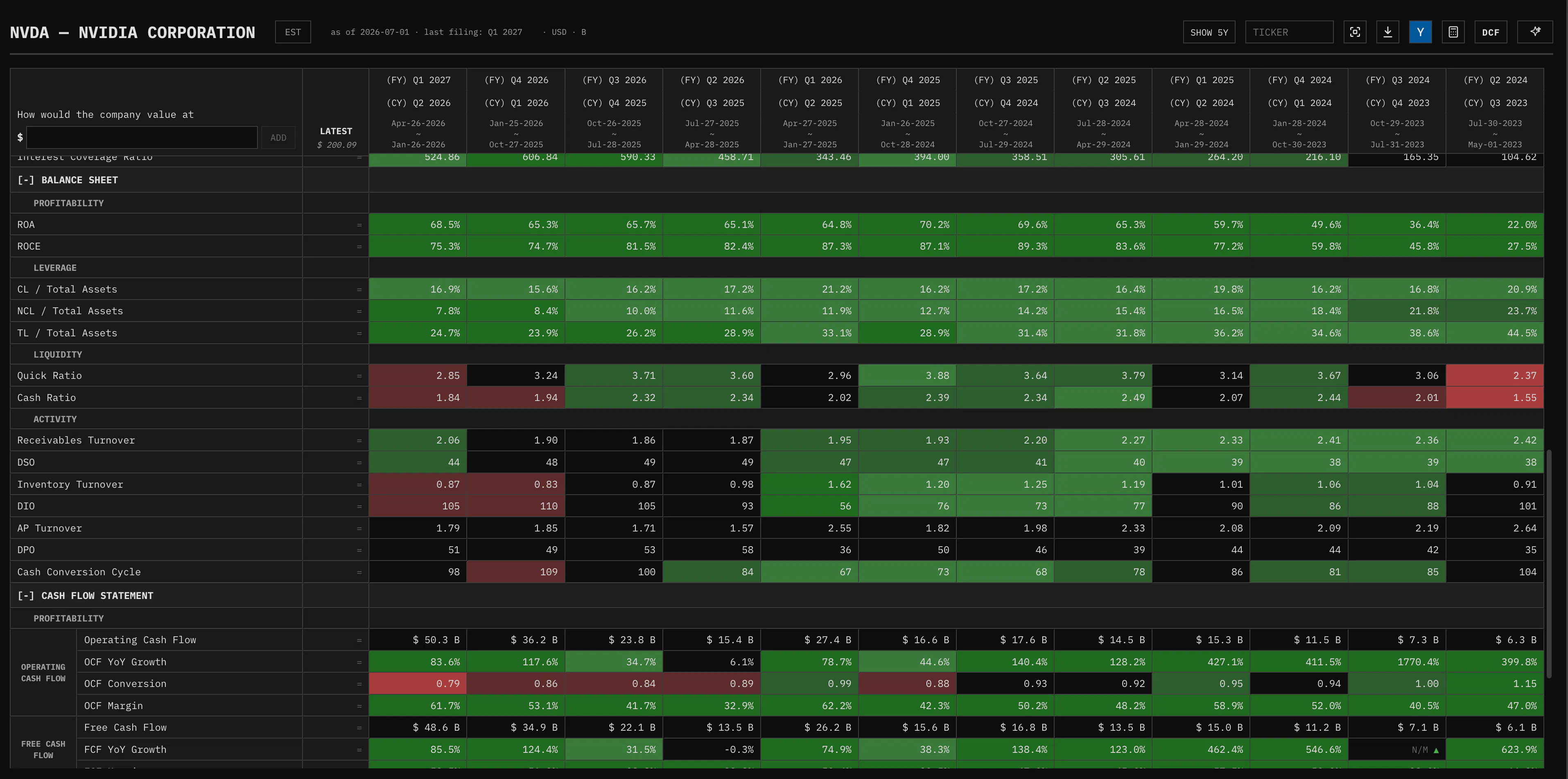The height and width of the screenshot is (779, 1568).
Task: Click the OCF Conversion row label
Action: tap(125, 684)
